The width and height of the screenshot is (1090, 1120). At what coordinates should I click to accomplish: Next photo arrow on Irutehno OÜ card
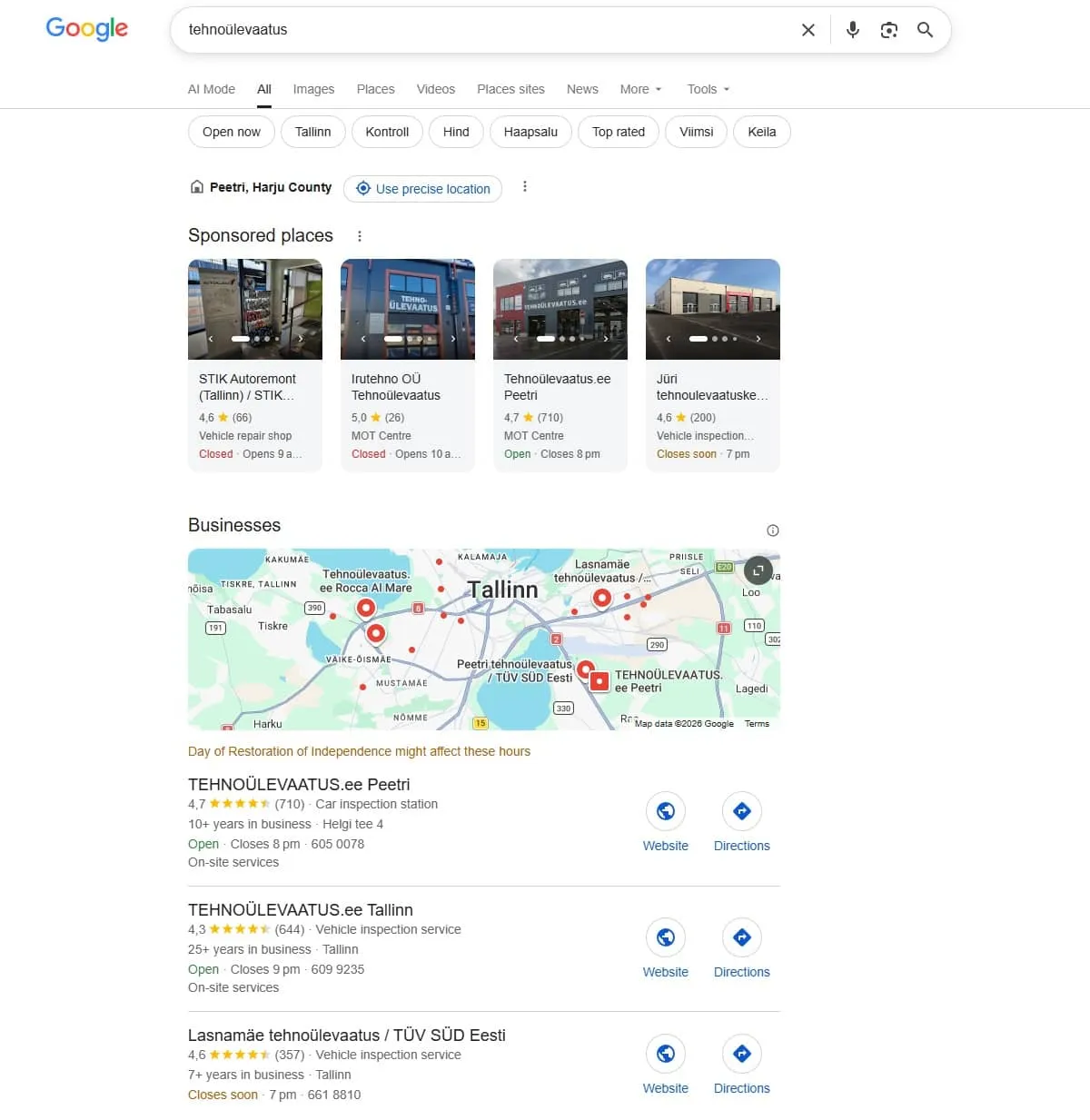pos(453,339)
